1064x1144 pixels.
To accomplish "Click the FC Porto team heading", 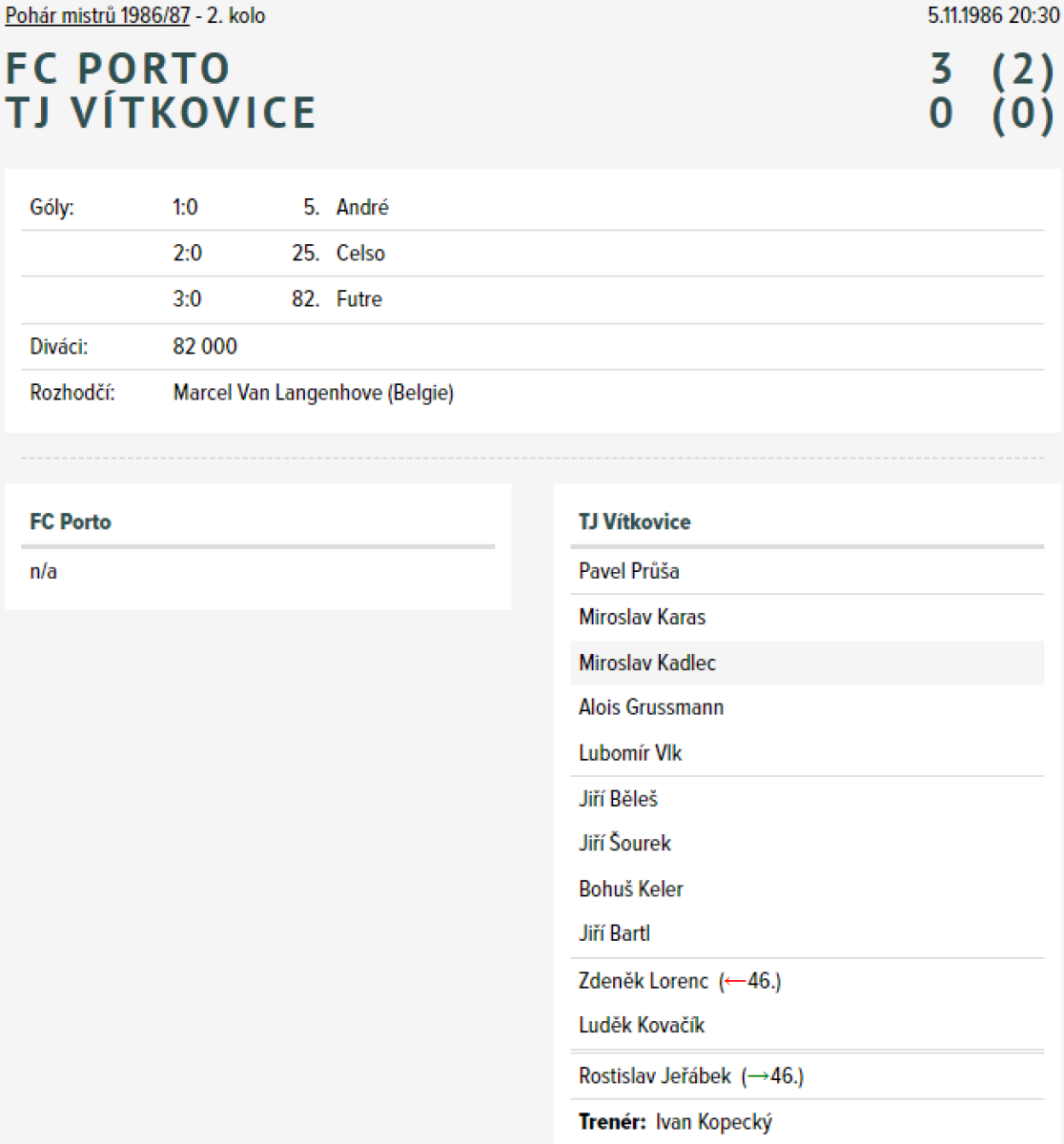I will coord(71,522).
